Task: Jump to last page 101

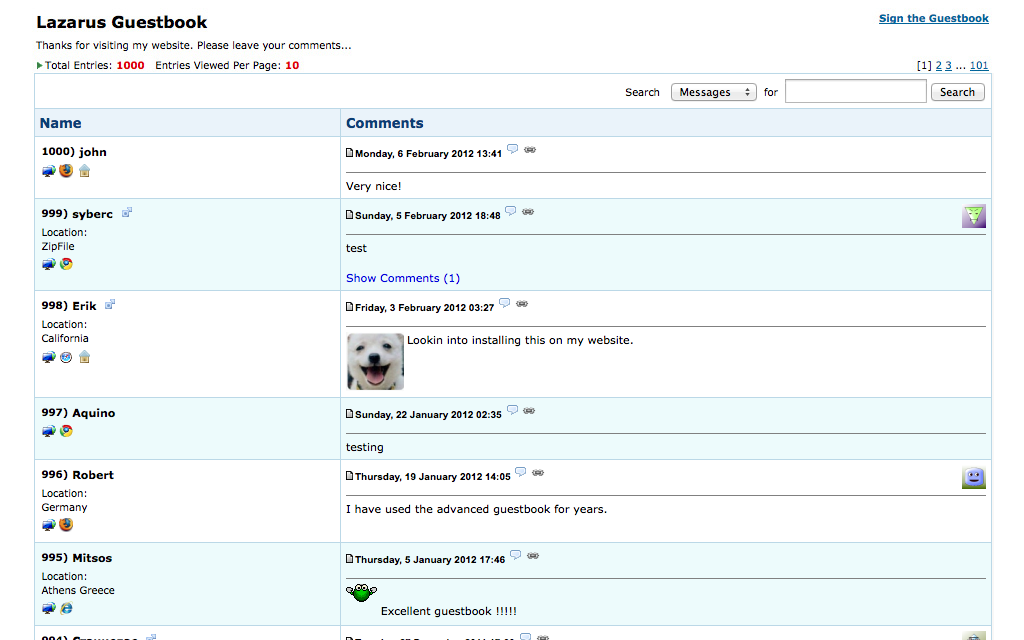Action: click(979, 66)
